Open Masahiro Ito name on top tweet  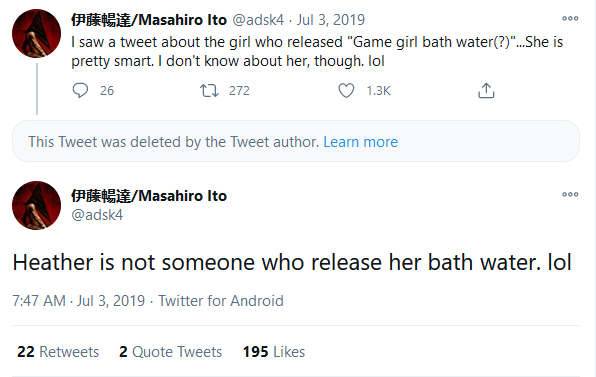149,20
